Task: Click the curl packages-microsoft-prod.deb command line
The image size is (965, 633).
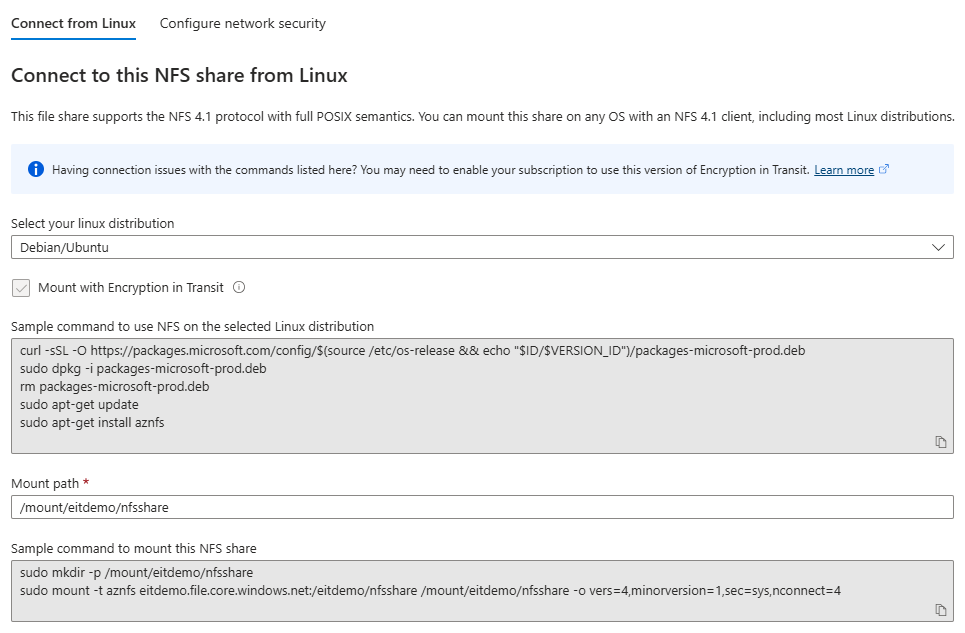Action: pos(413,351)
